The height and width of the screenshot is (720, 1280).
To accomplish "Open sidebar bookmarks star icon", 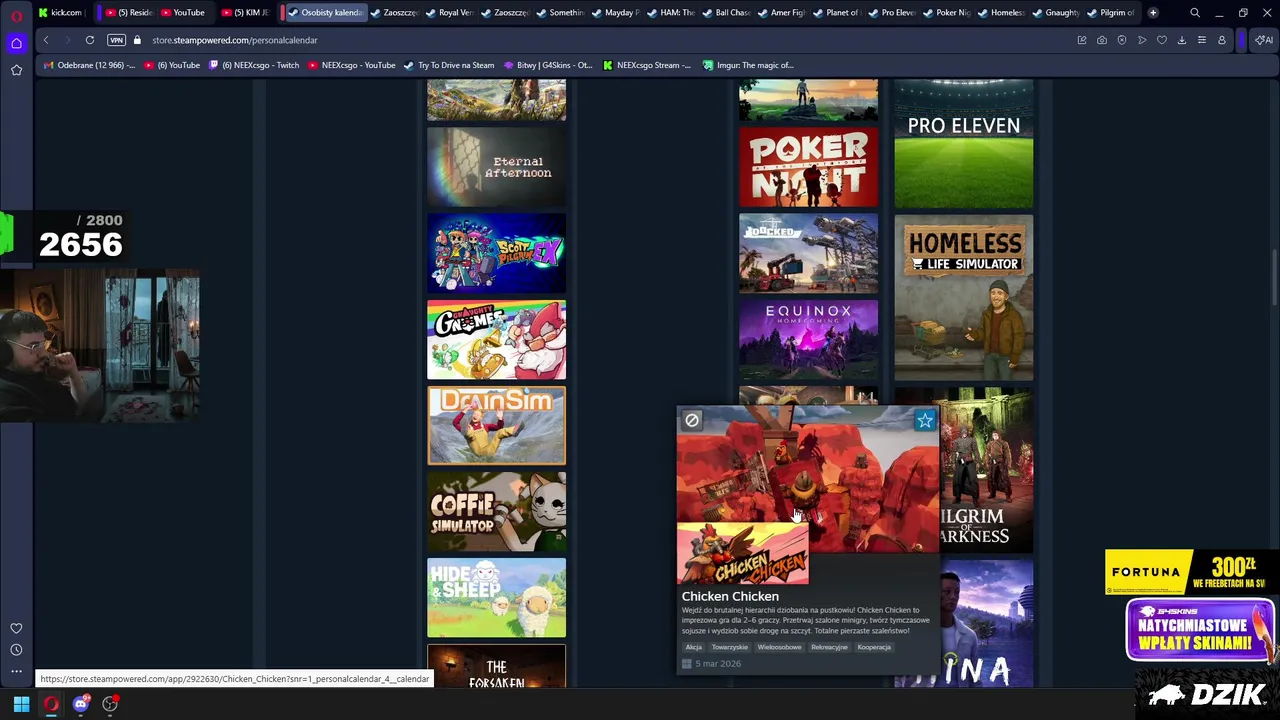I will click(x=16, y=70).
